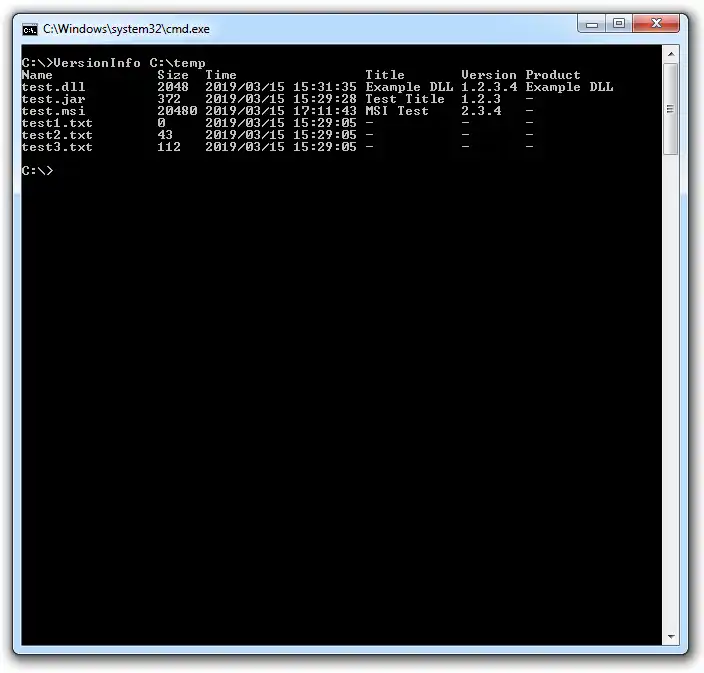Click the title text C:\Windows\system32\cmd.exe

[126, 29]
